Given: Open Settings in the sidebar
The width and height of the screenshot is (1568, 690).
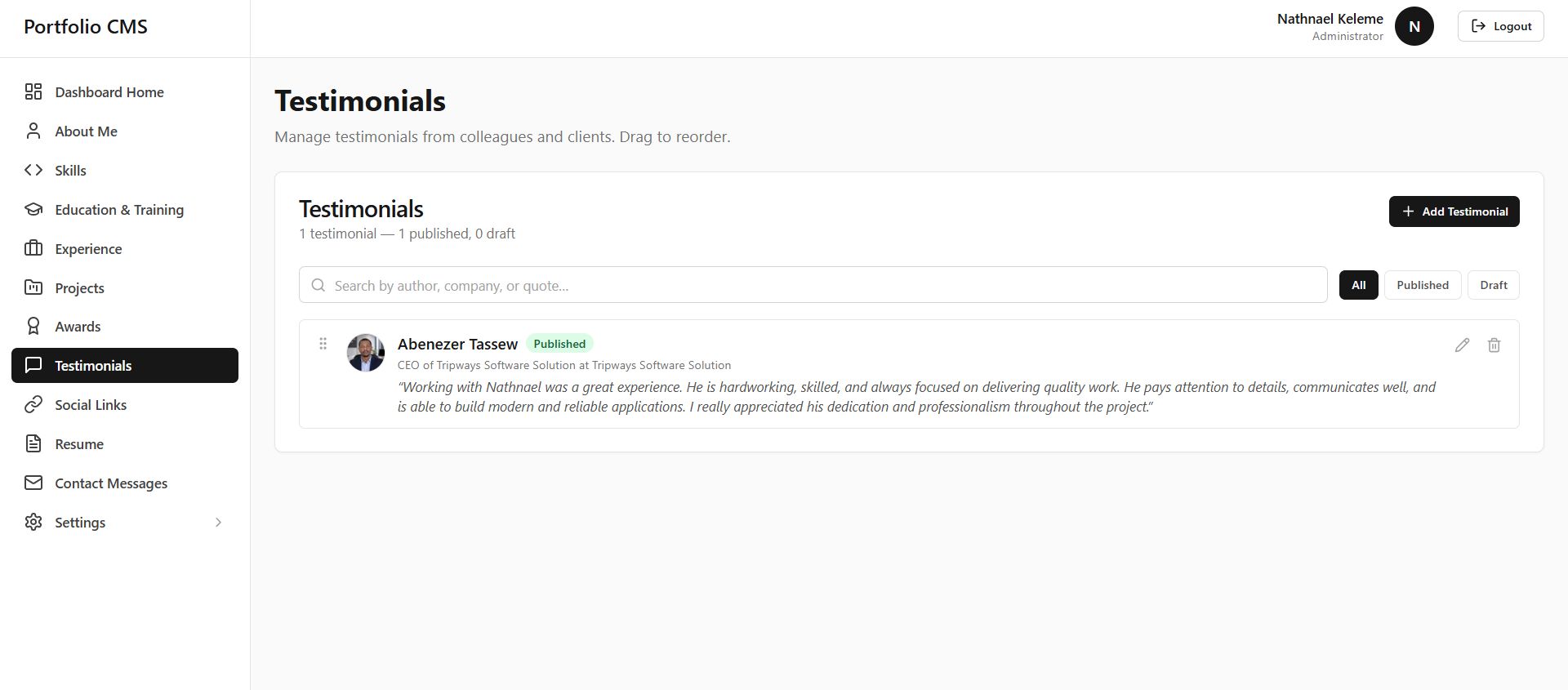Looking at the screenshot, I should coord(125,523).
